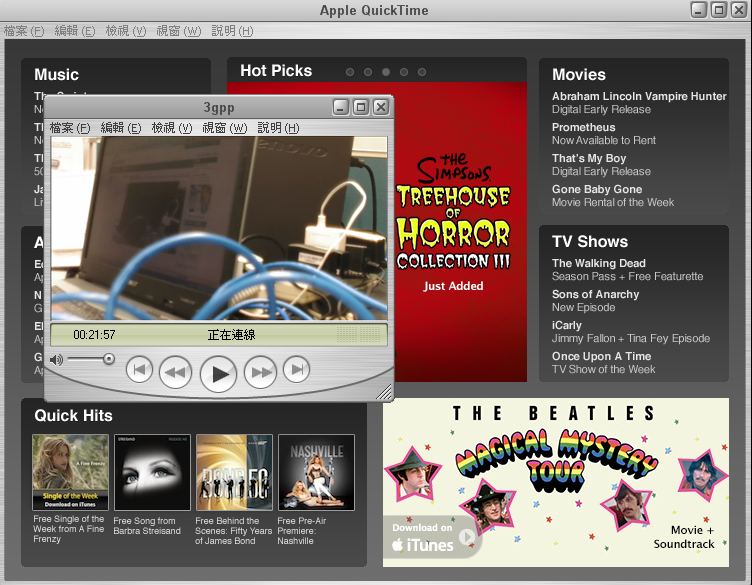Maximize the 3gpp player window

361,107
